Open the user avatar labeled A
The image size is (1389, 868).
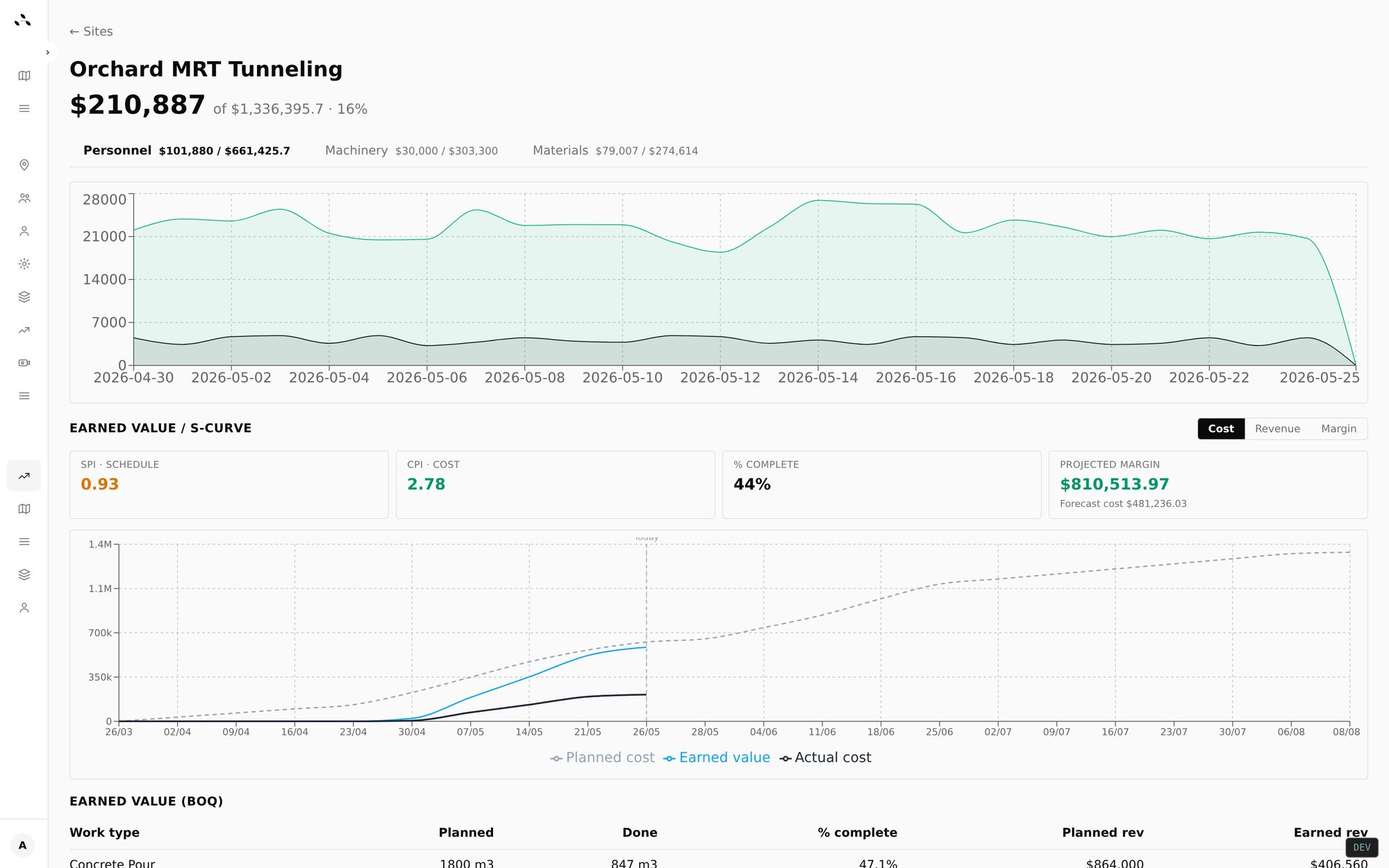click(x=23, y=845)
